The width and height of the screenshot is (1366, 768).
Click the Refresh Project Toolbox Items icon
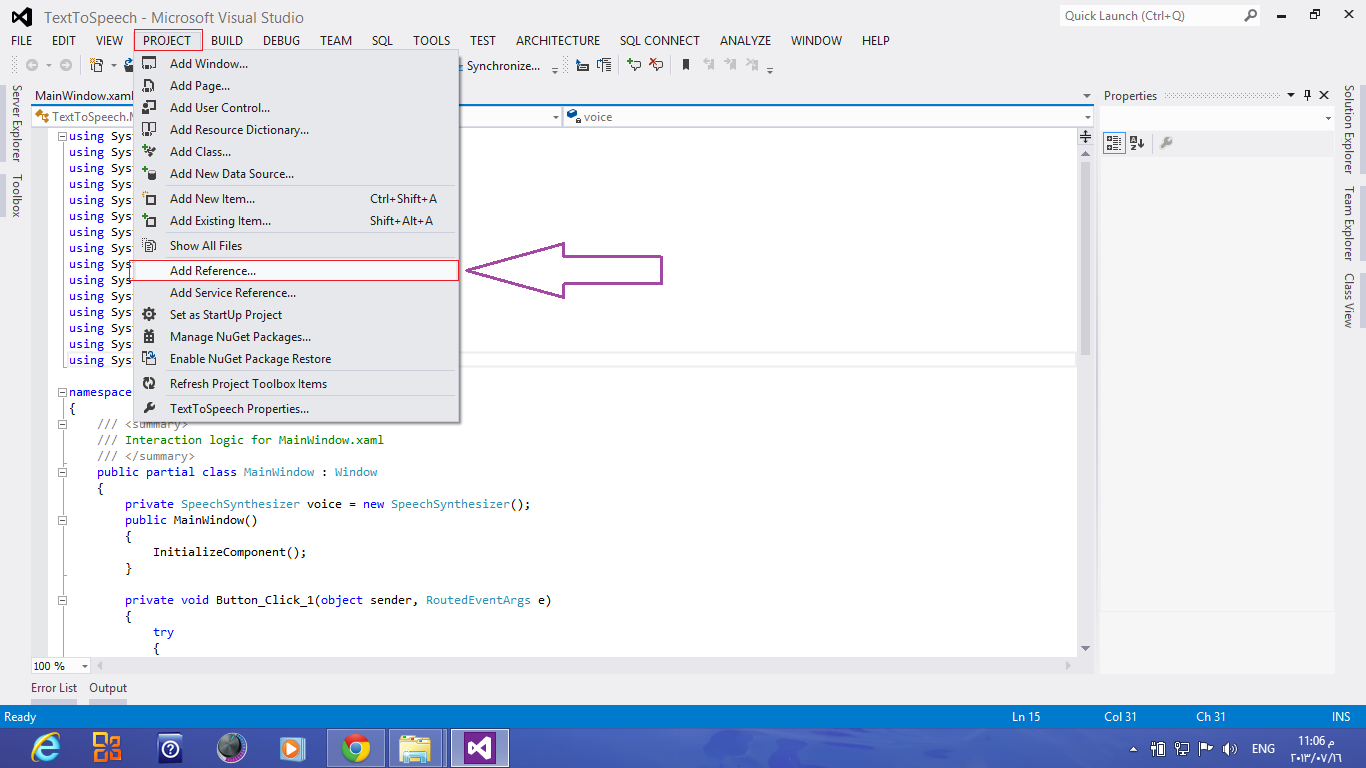pos(149,383)
